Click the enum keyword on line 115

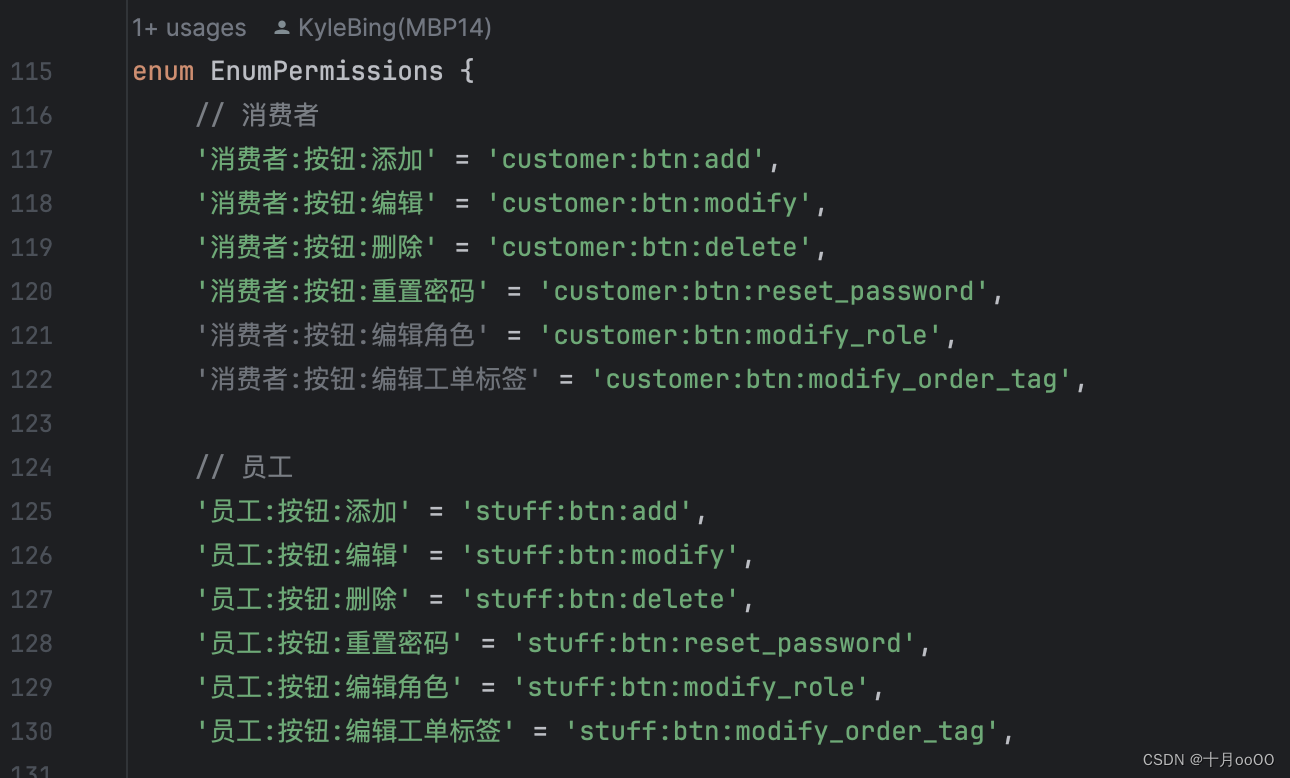click(x=163, y=72)
